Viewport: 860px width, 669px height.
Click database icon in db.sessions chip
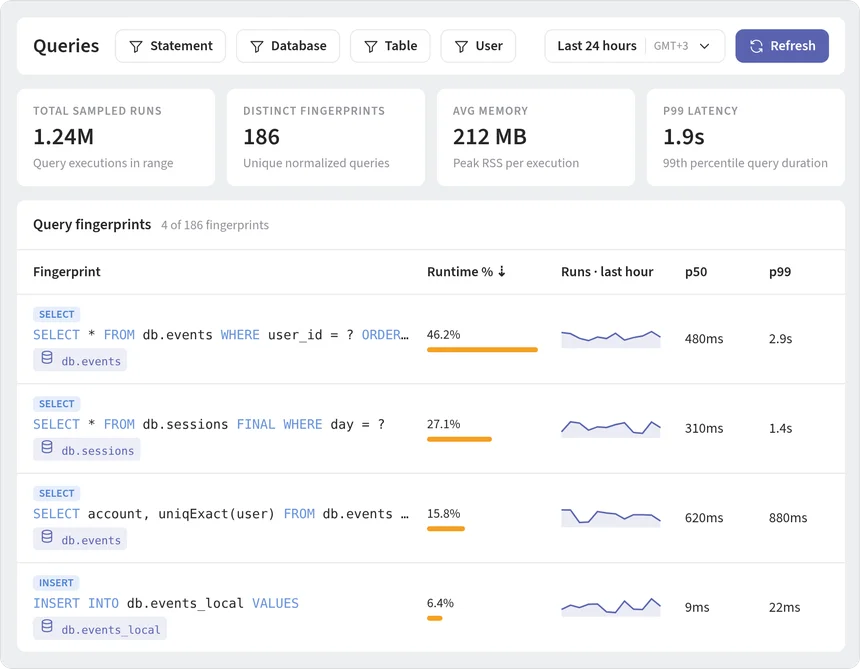pyautogui.click(x=47, y=447)
